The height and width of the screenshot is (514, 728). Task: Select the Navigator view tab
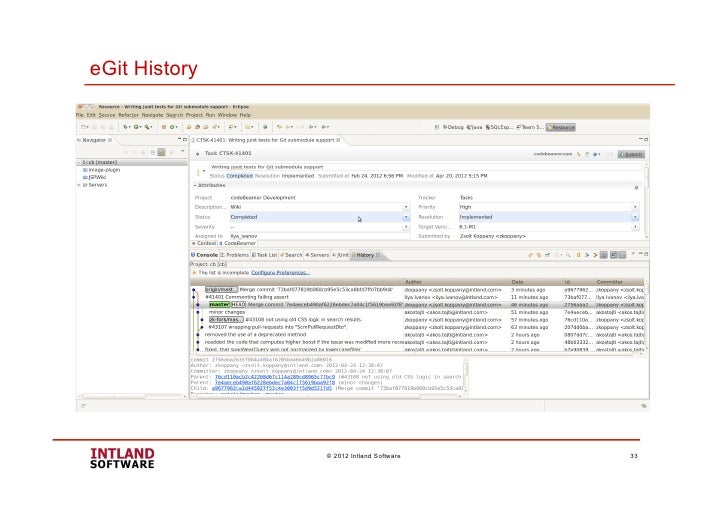coord(94,140)
